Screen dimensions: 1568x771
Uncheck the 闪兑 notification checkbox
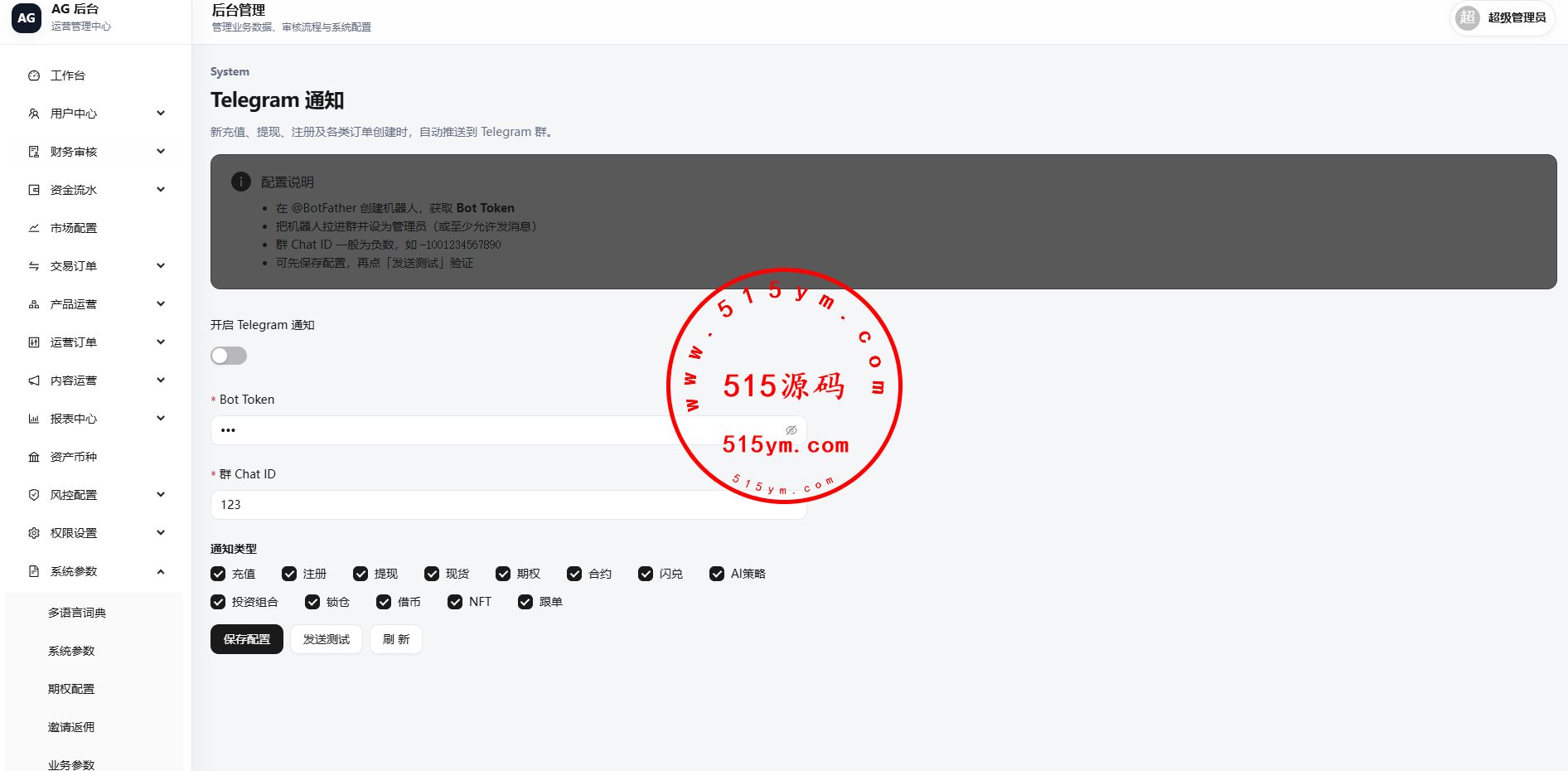(646, 574)
